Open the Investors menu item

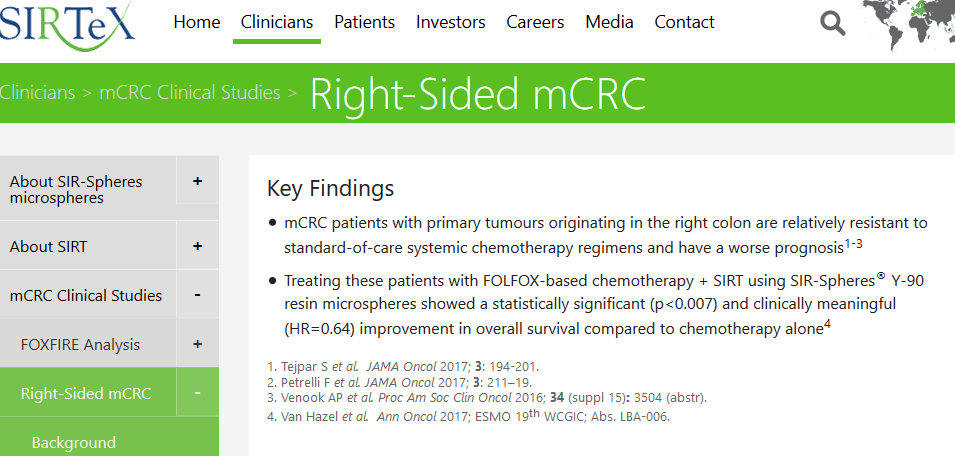tap(451, 23)
